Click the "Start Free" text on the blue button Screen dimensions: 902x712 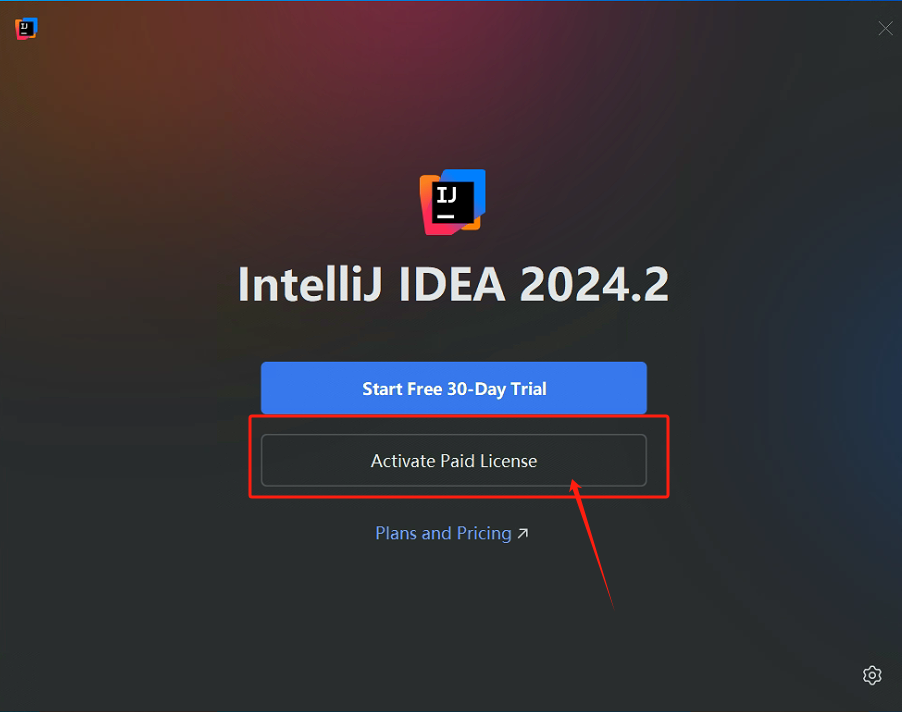point(402,388)
